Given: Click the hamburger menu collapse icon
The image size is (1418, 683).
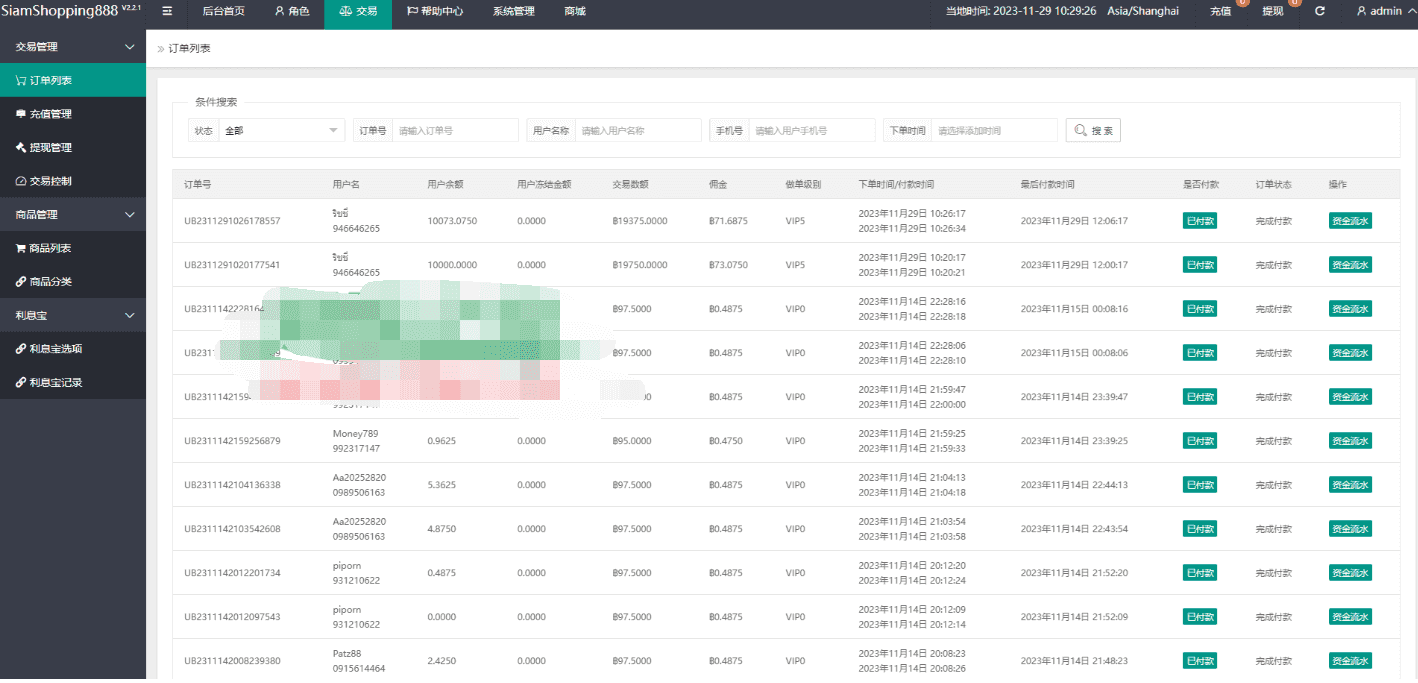Looking at the screenshot, I should tap(167, 11).
